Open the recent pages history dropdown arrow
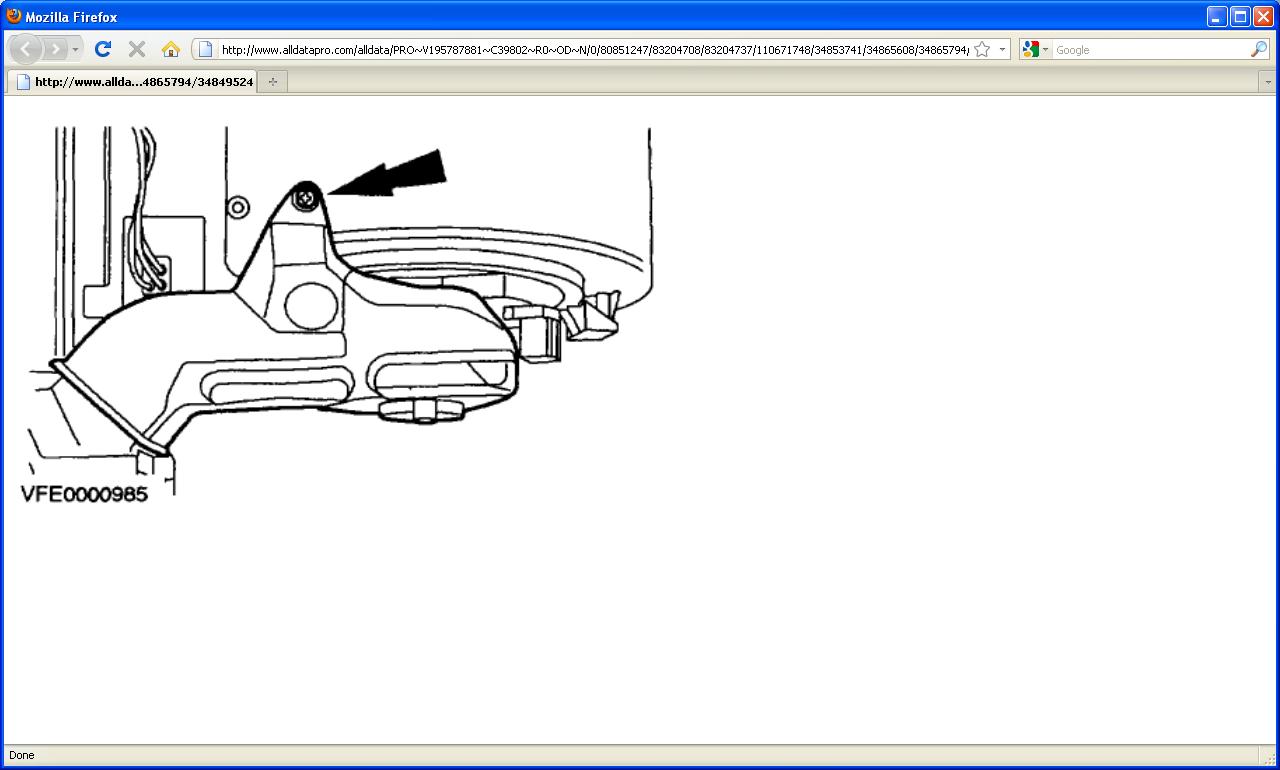Viewport: 1280px width, 770px height. [x=75, y=49]
